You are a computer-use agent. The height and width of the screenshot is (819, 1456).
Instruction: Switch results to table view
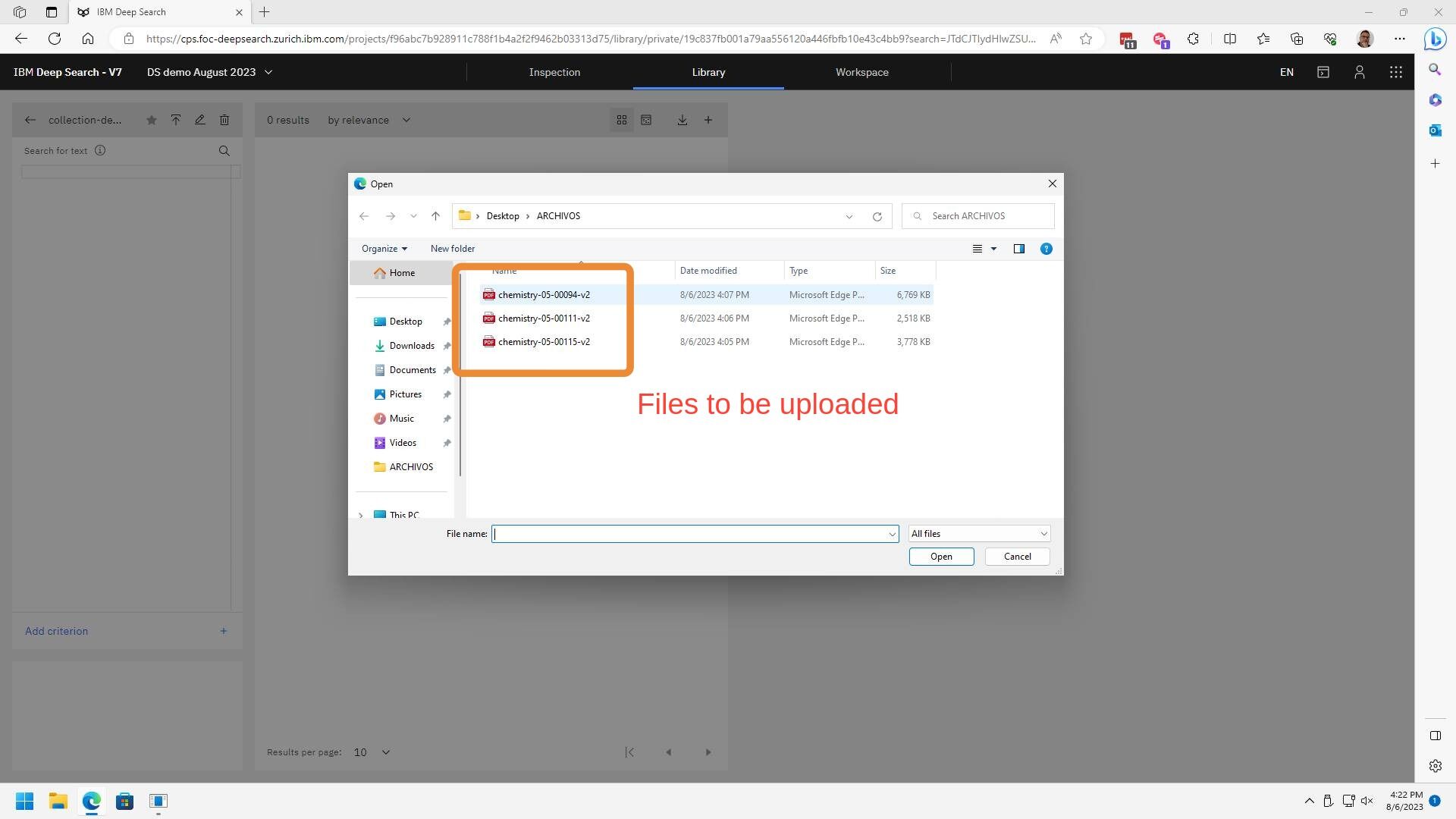[x=646, y=120]
